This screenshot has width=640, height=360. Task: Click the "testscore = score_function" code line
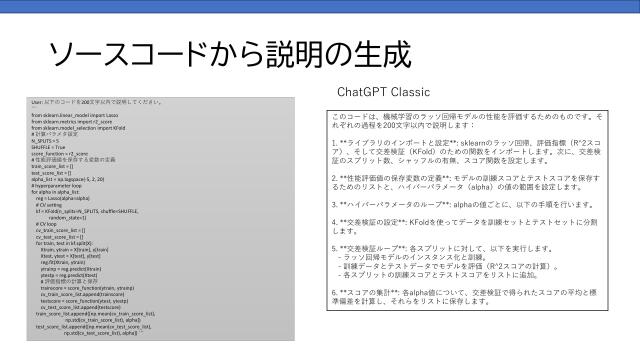[84, 301]
